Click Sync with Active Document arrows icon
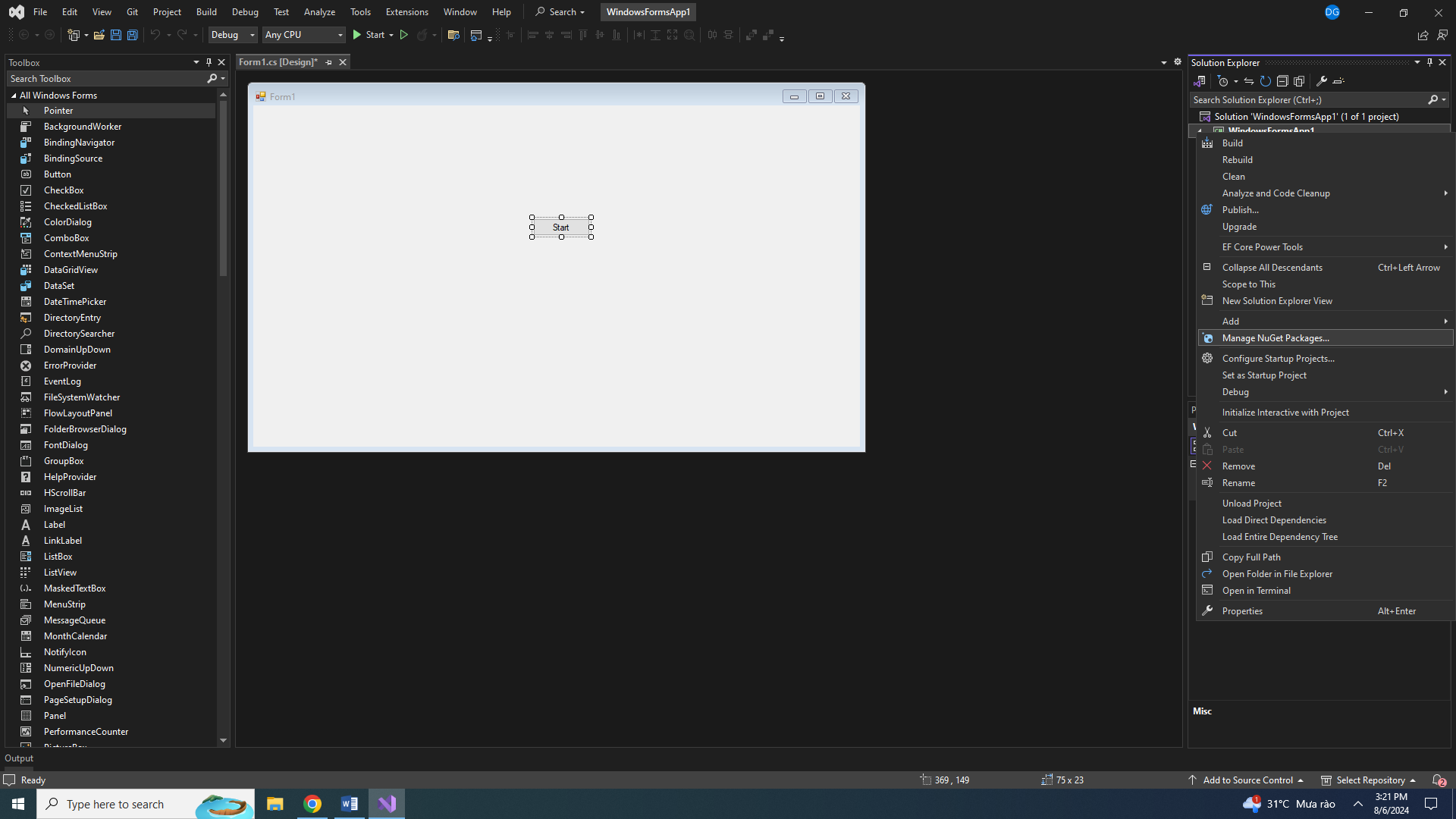The image size is (1456, 819). [1249, 81]
